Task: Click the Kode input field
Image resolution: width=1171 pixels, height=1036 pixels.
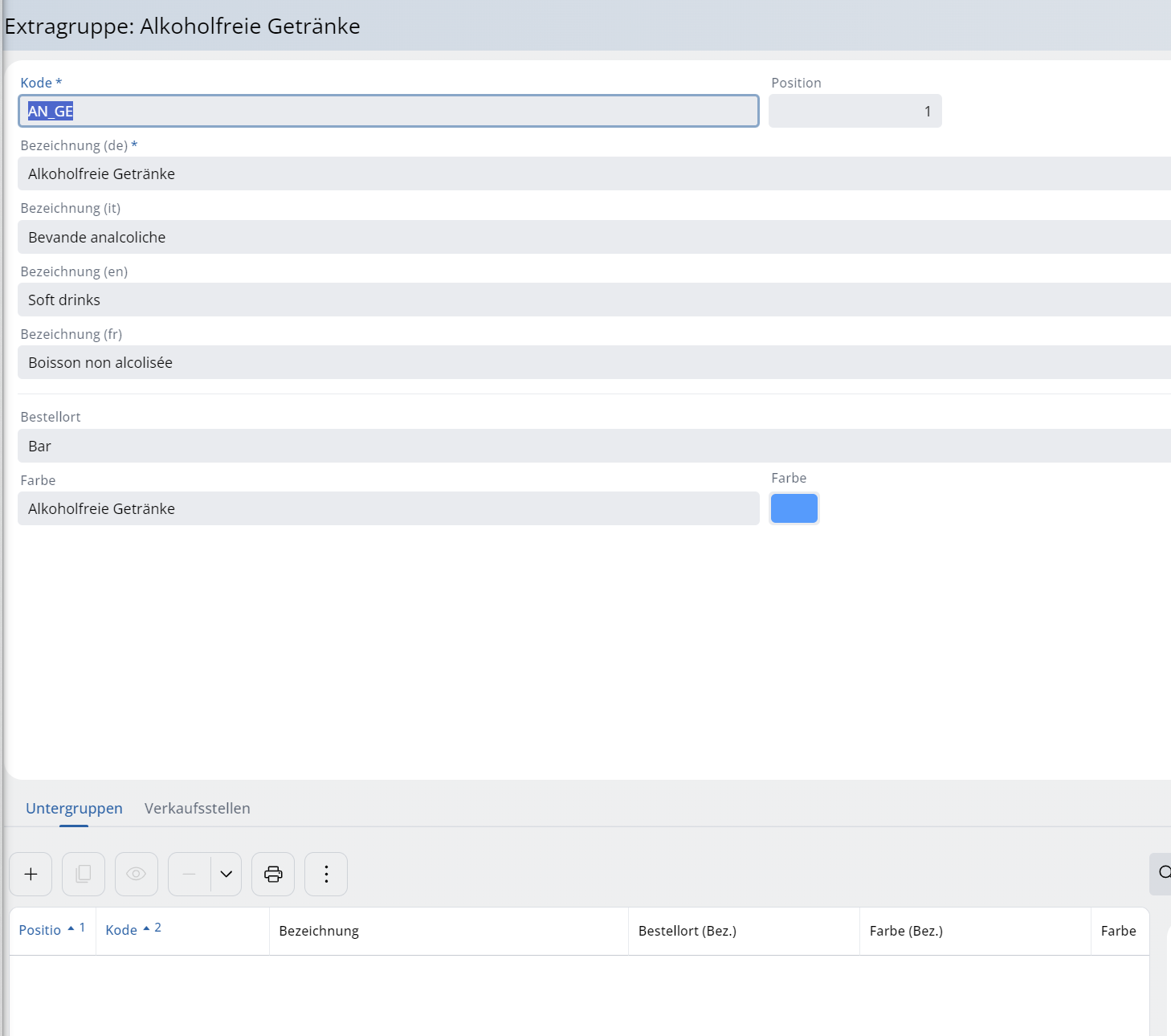Action: (x=388, y=111)
